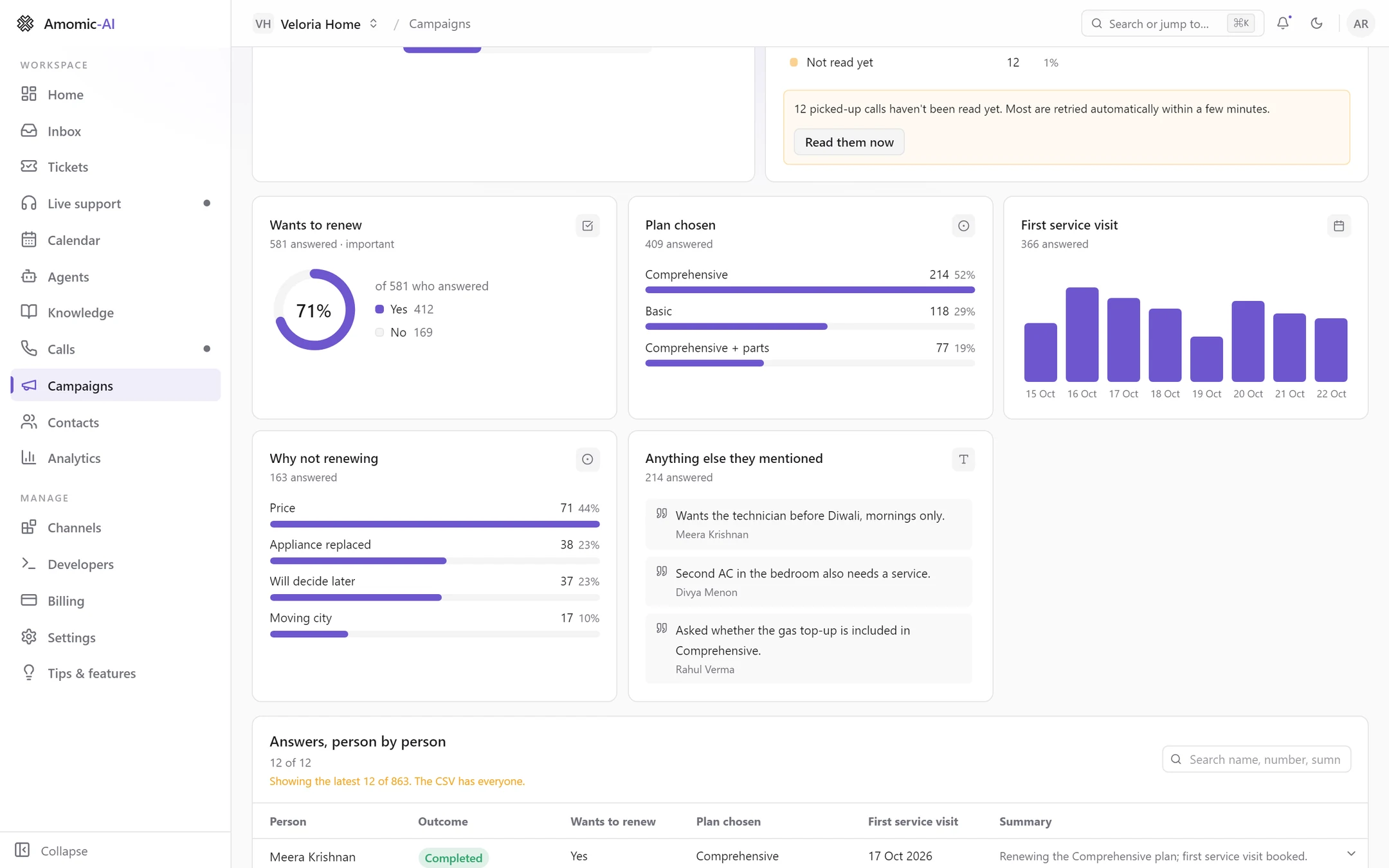Click the Read them now button
1389x868 pixels.
(x=849, y=142)
